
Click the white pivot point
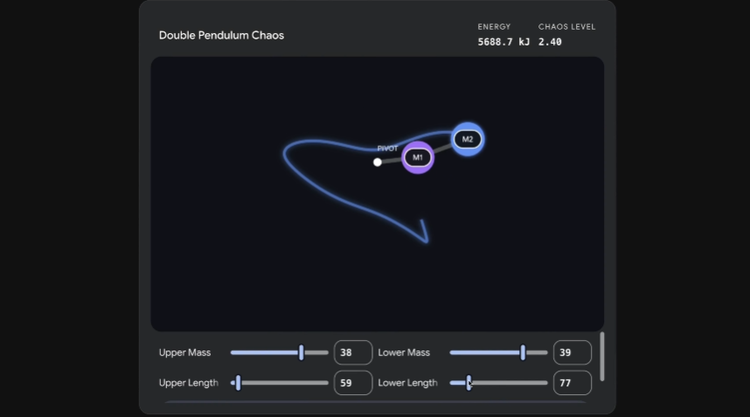point(377,162)
